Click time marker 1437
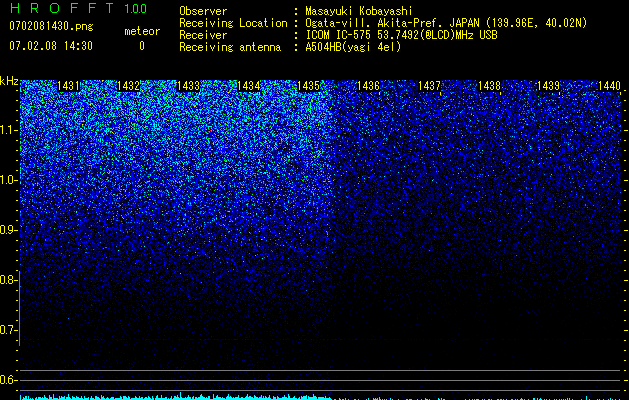Viewport: 629px width, 400px height. click(x=429, y=86)
